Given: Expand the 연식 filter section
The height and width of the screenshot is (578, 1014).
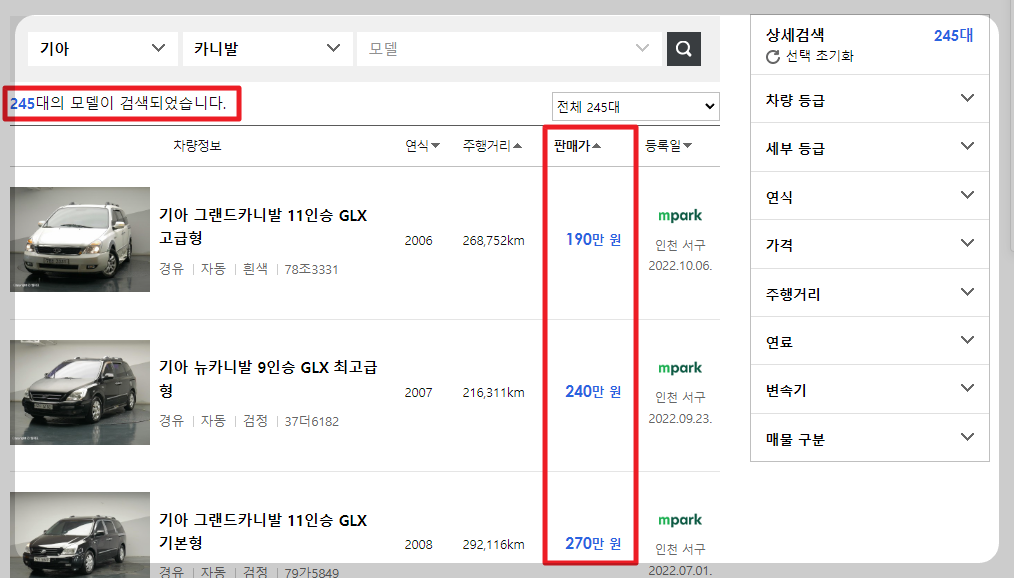Looking at the screenshot, I should tap(870, 197).
